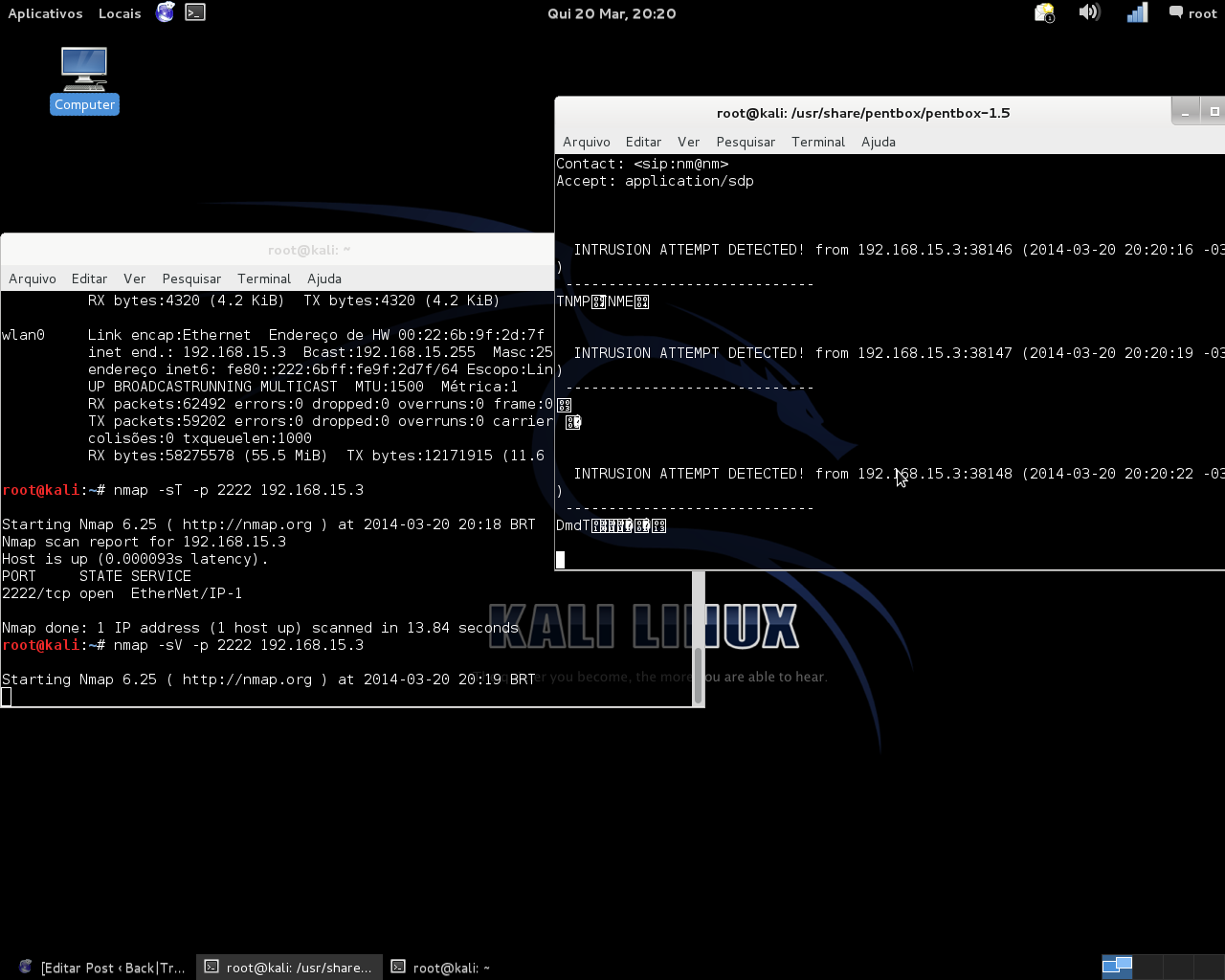This screenshot has height=980, width=1225.
Task: Click intrusion attempt line from port 38148
Action: [899, 474]
